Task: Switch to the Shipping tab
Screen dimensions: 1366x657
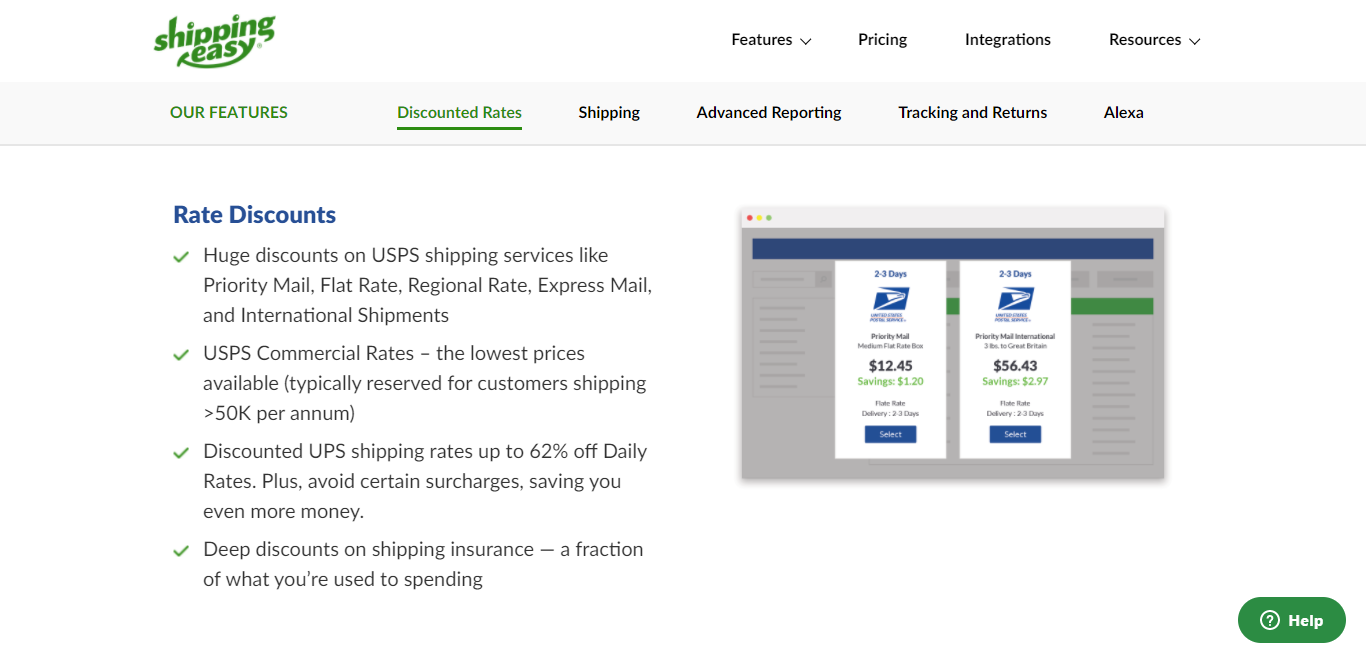Action: click(609, 113)
